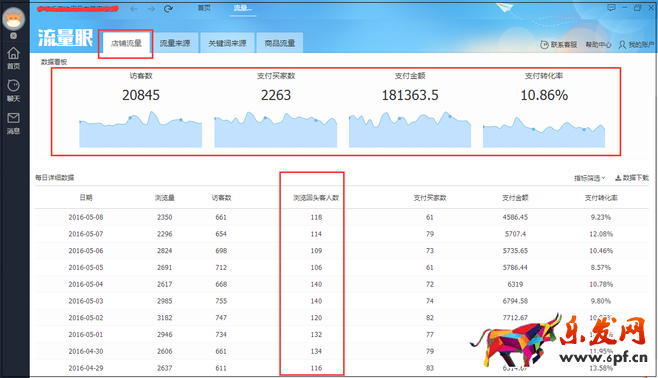Select the 流量来源 tab
The height and width of the screenshot is (378, 658).
(x=175, y=43)
